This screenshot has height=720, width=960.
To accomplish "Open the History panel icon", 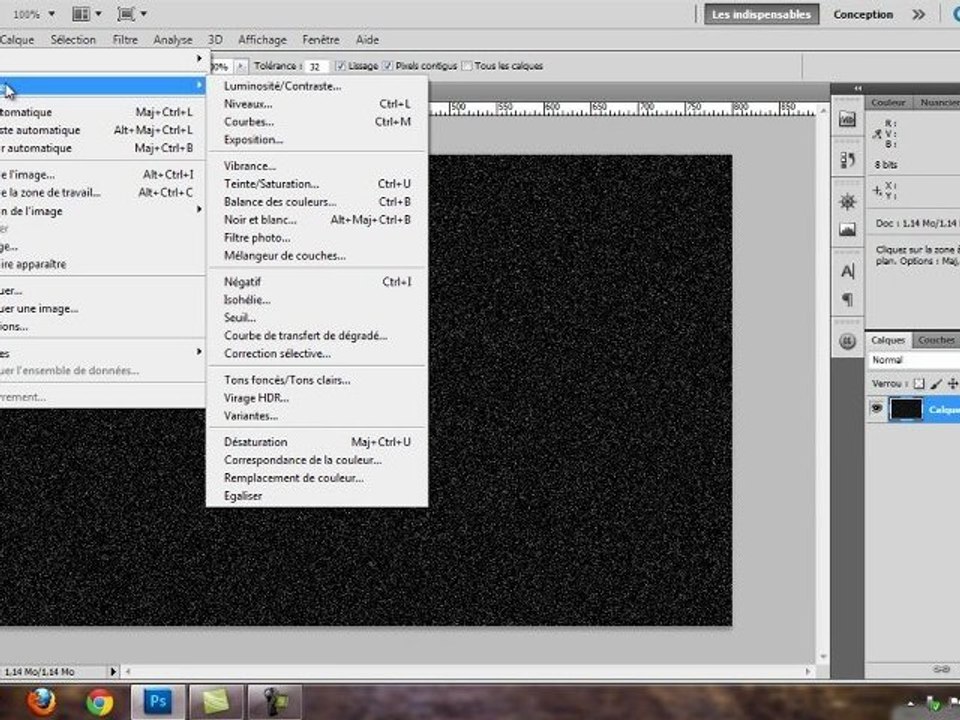I will click(848, 159).
